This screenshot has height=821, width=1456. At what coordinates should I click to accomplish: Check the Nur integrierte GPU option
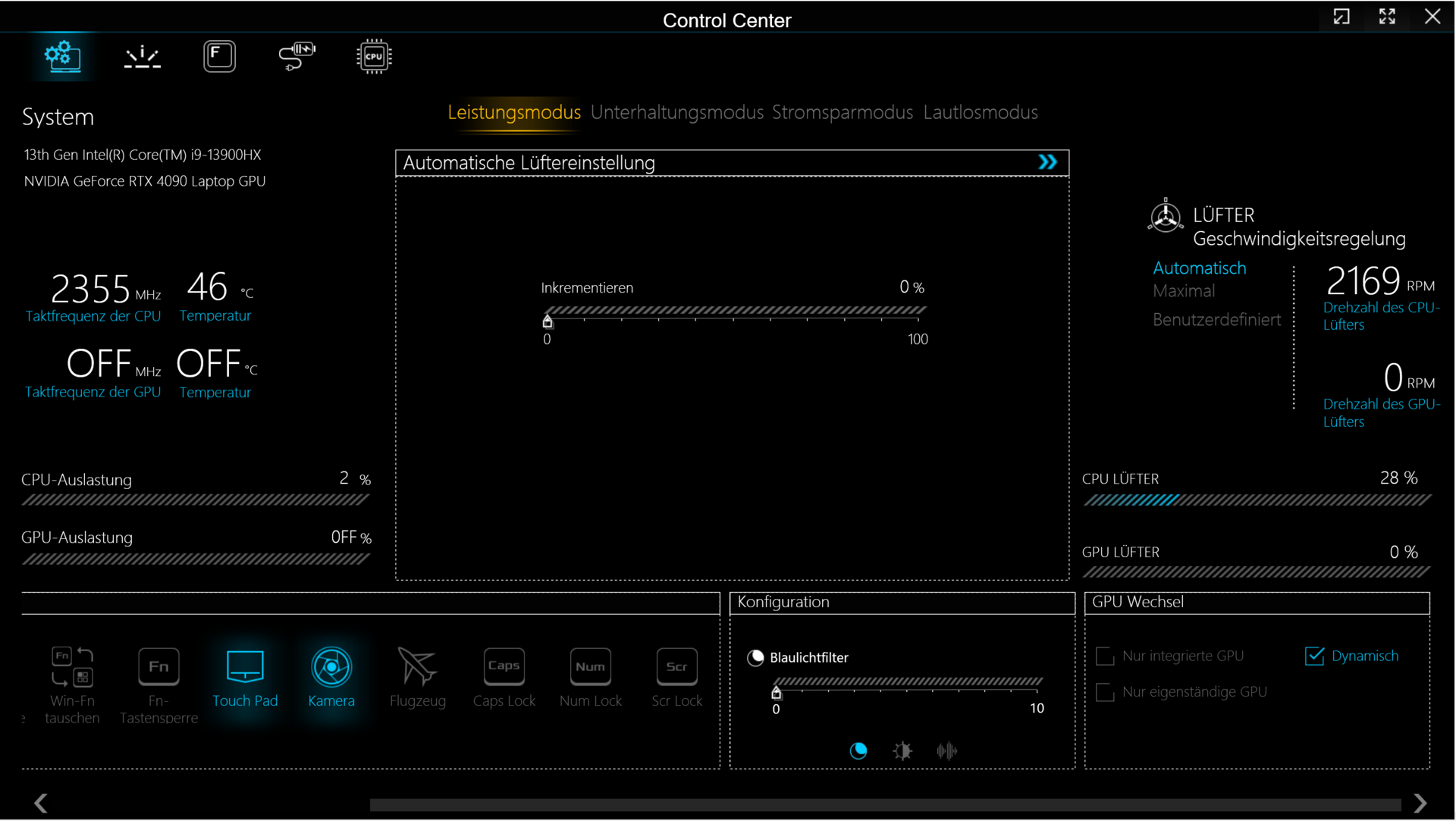[1105, 656]
